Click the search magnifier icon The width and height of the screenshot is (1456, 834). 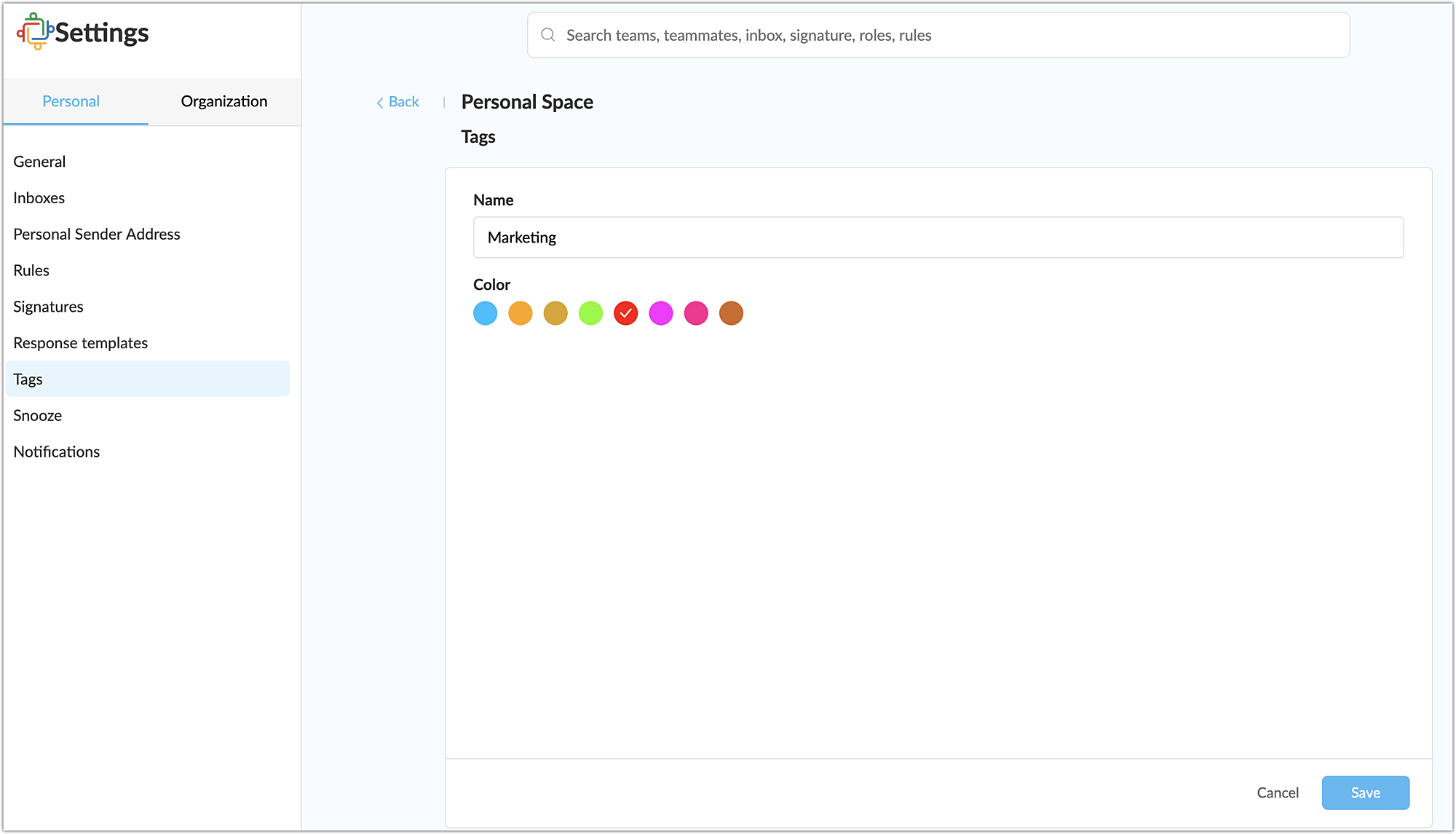tap(548, 35)
